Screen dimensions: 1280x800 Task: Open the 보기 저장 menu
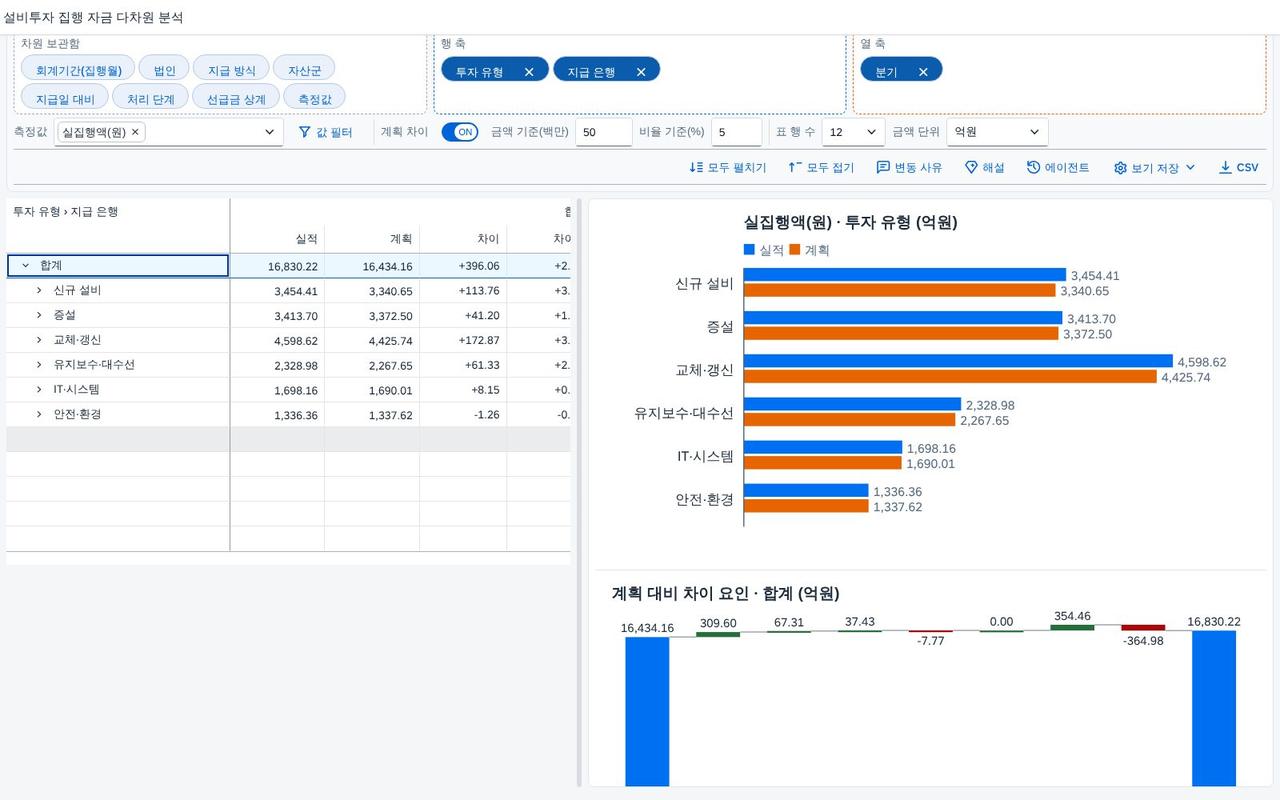1154,168
